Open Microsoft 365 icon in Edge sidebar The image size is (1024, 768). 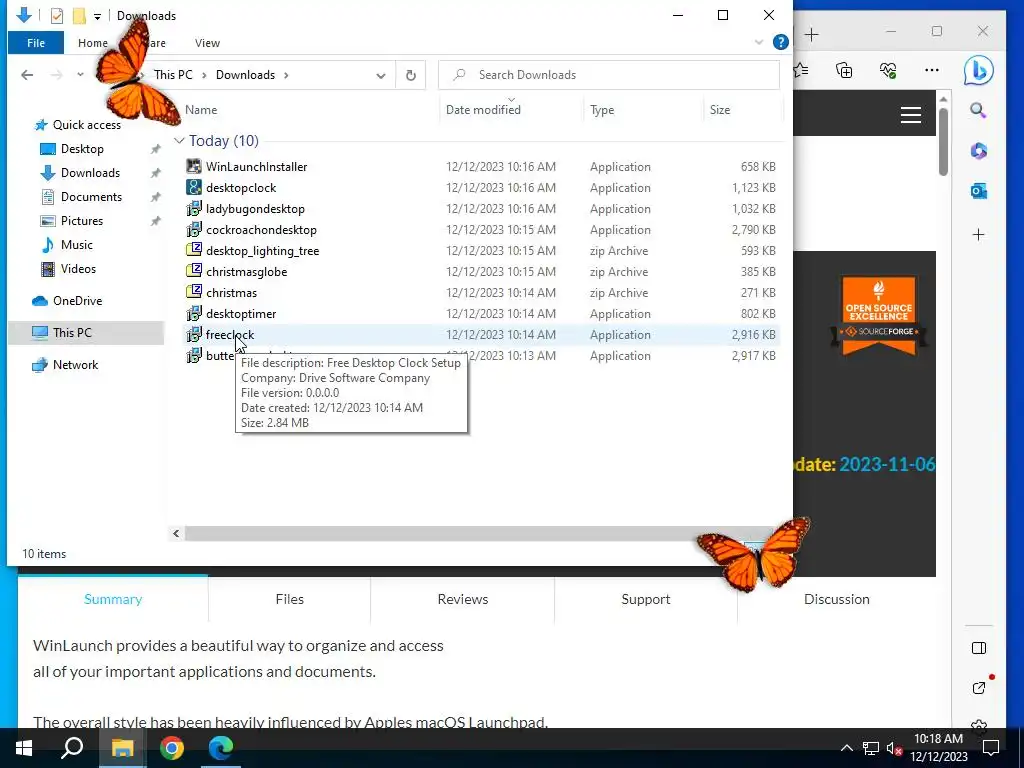point(978,151)
